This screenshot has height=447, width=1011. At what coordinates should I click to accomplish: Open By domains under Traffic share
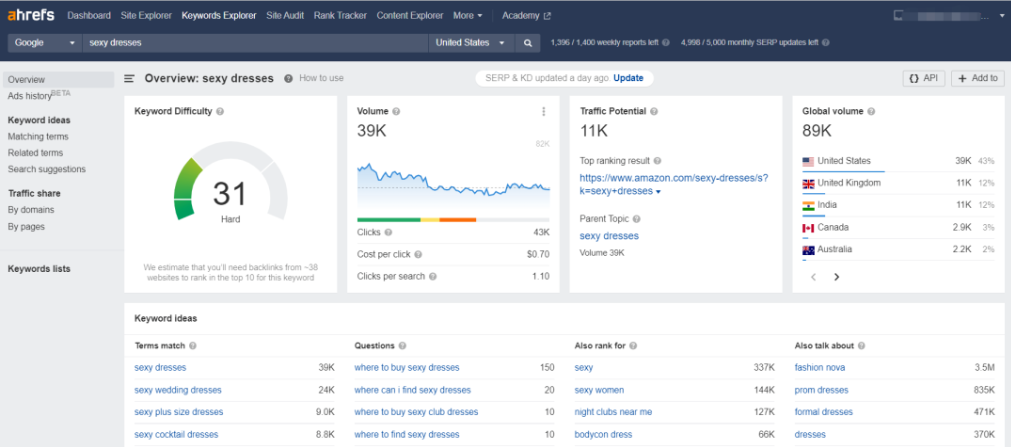point(31,210)
